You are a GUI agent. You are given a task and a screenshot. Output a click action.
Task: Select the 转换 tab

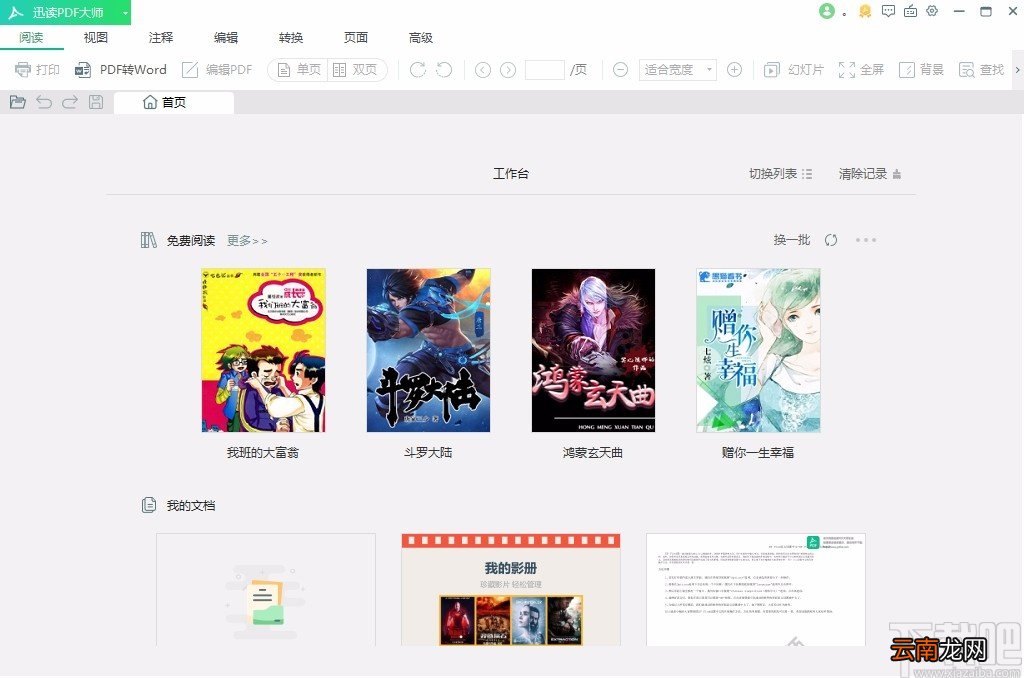[291, 38]
